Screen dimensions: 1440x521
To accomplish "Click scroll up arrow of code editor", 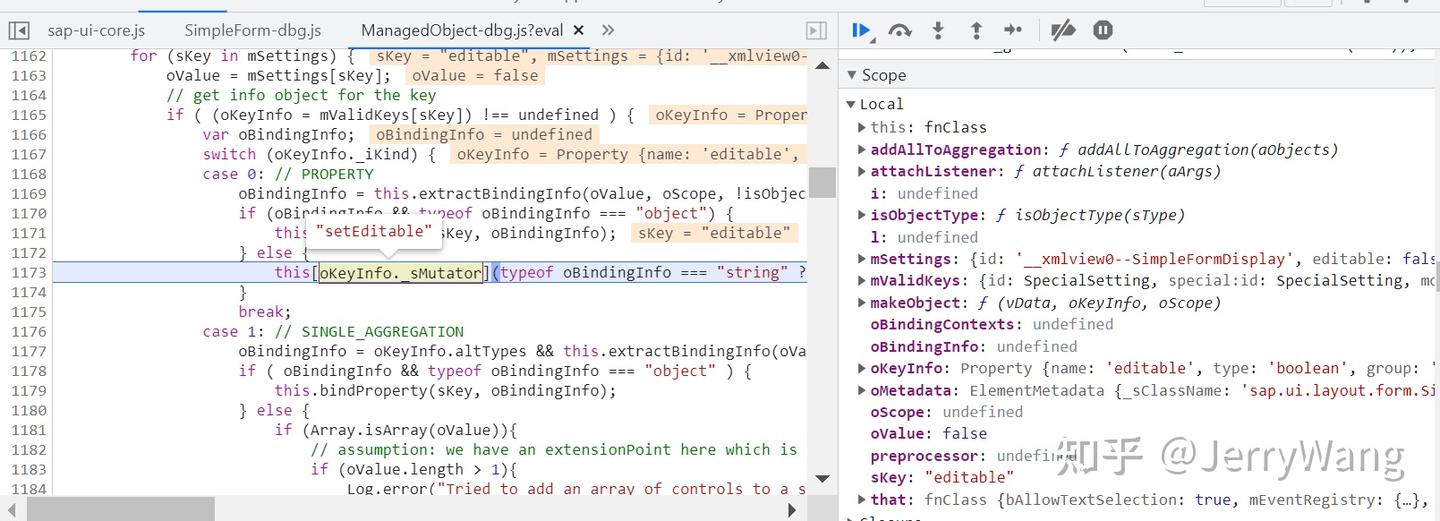I will click(822, 66).
